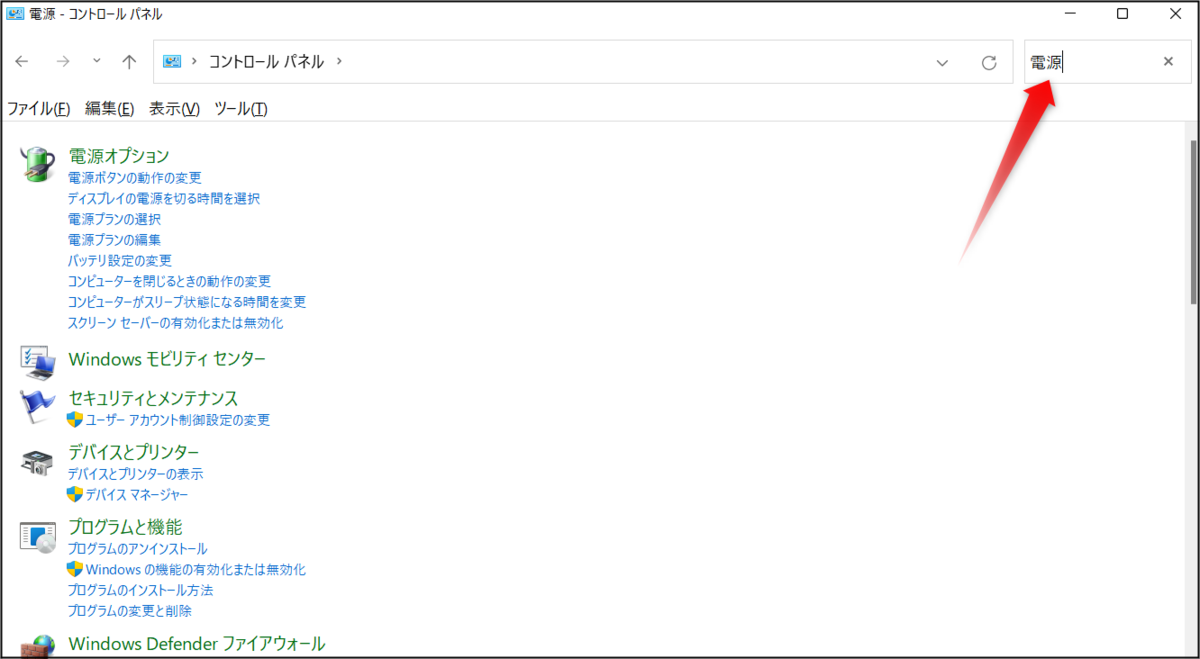Open バッテリ設定の変更 link

(119, 260)
